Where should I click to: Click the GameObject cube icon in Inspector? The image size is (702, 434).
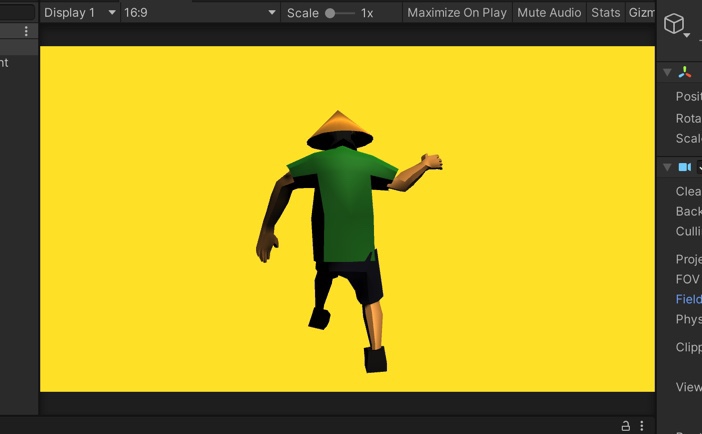pos(675,24)
